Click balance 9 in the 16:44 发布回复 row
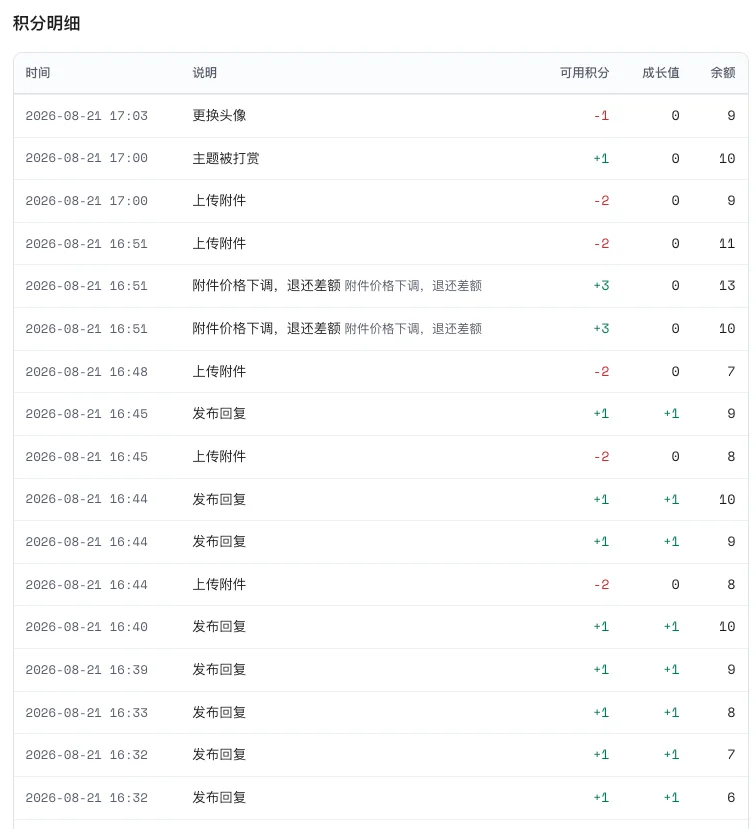 click(731, 542)
